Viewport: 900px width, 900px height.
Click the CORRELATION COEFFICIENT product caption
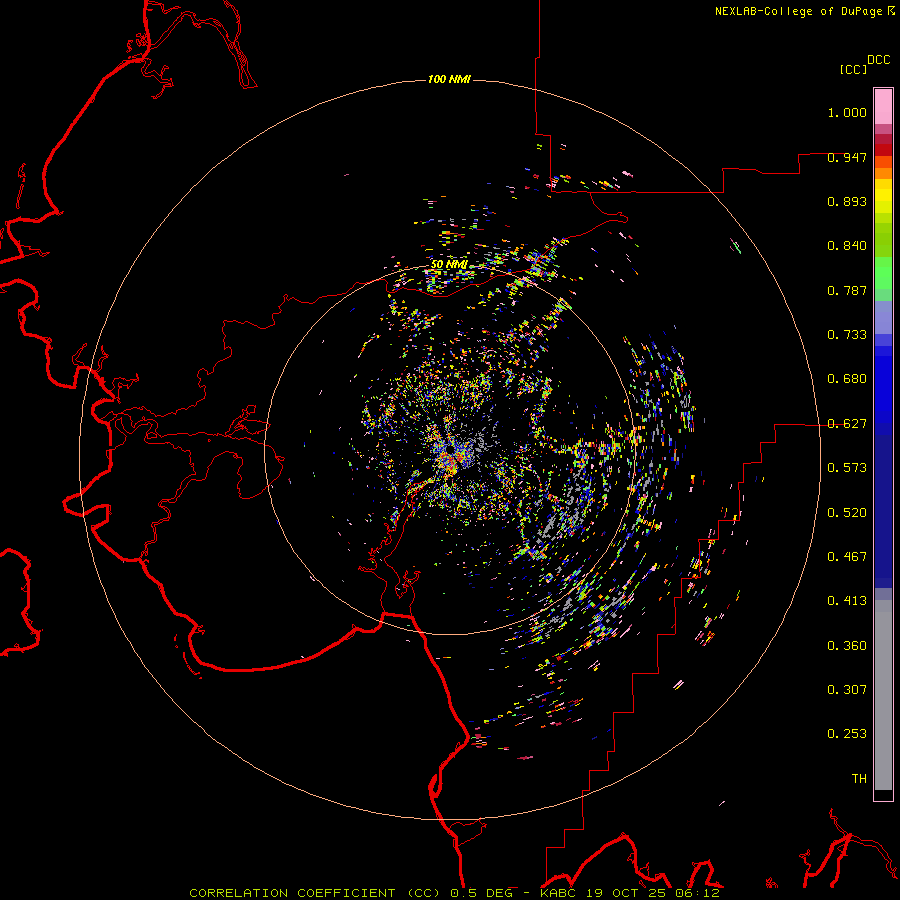click(x=314, y=893)
